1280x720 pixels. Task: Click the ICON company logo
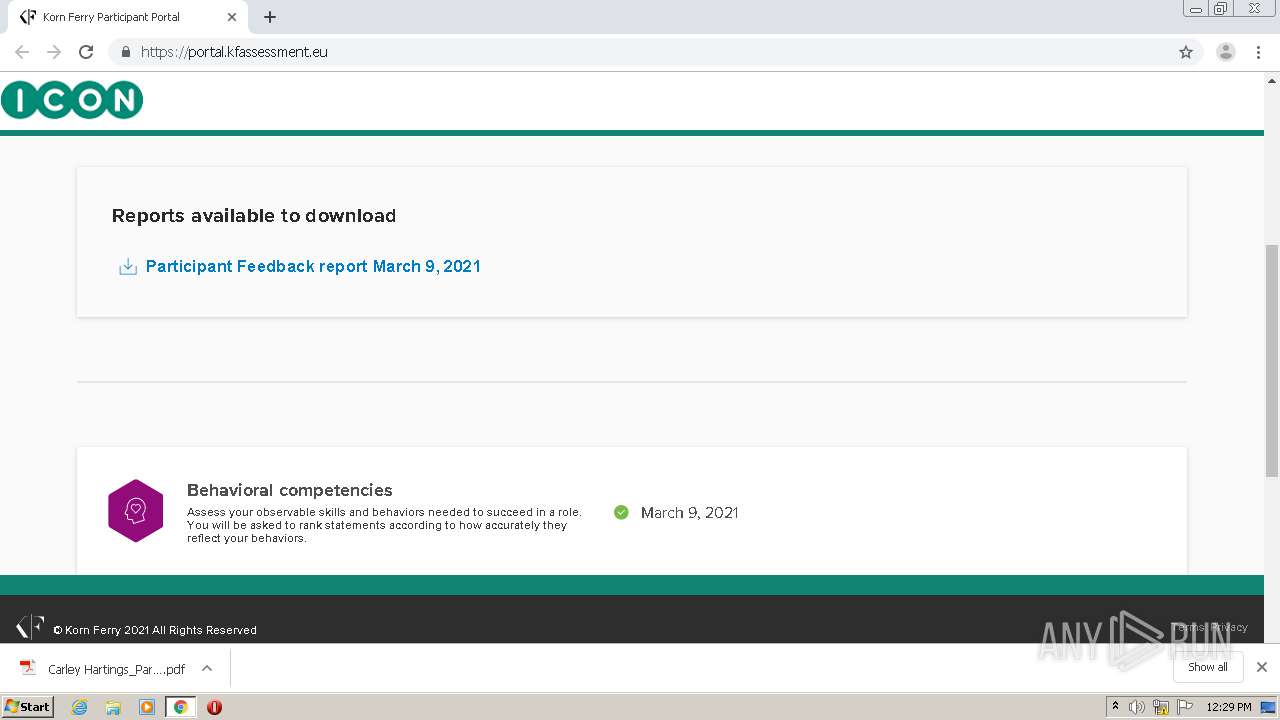[72, 100]
